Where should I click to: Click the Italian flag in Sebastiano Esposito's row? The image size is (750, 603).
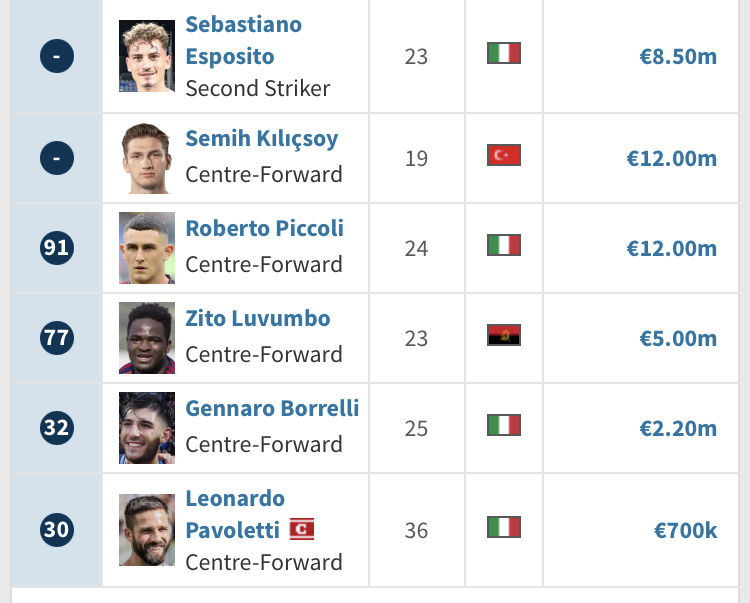(504, 53)
